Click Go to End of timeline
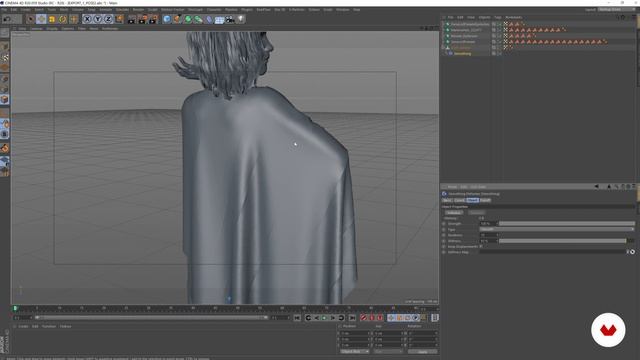640x360 pixels. tap(352, 318)
